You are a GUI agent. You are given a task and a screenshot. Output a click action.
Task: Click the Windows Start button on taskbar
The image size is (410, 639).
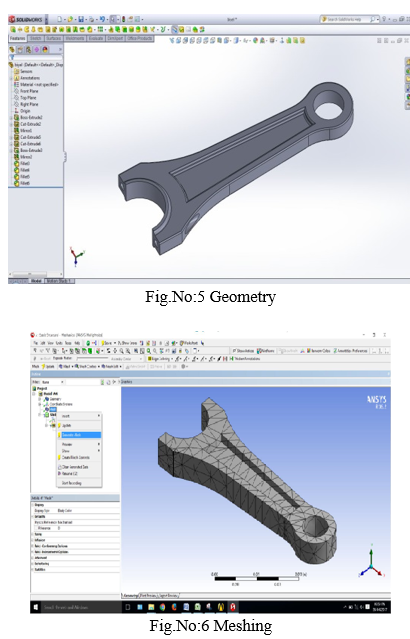click(x=36, y=607)
